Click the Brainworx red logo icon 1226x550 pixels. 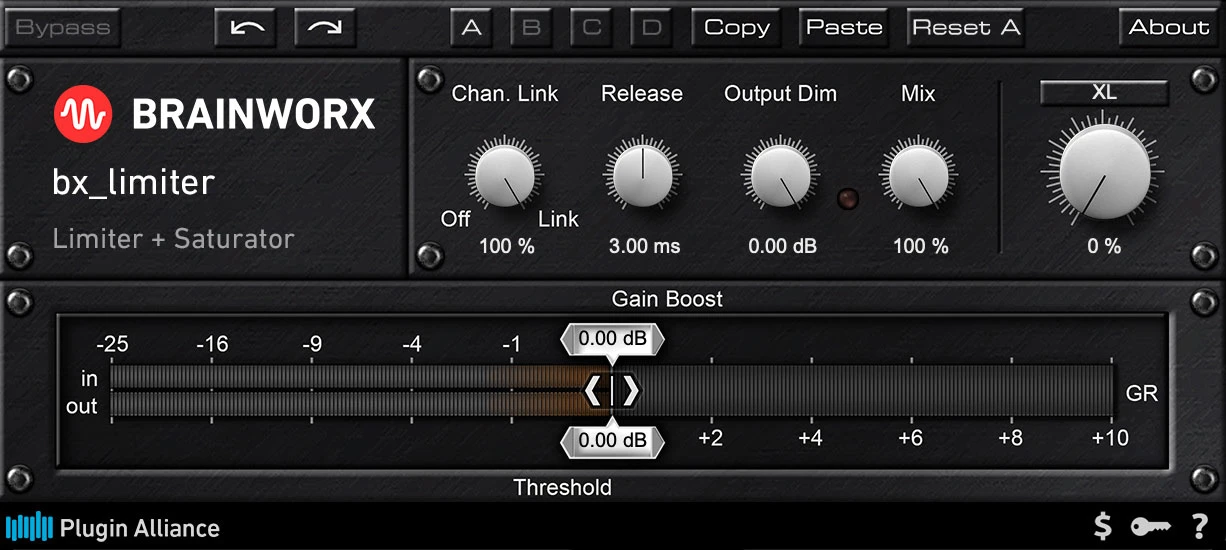(84, 113)
